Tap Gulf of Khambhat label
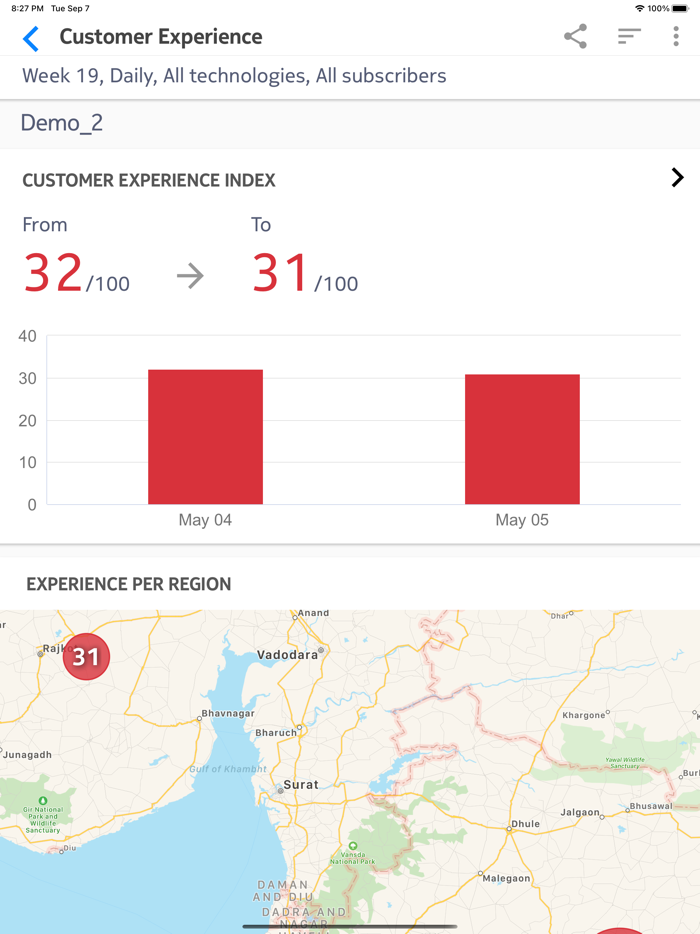This screenshot has height=934, width=700. 228,769
